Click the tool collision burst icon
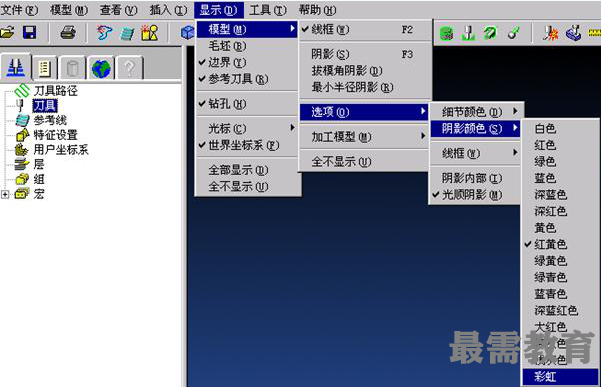 [x=550, y=33]
